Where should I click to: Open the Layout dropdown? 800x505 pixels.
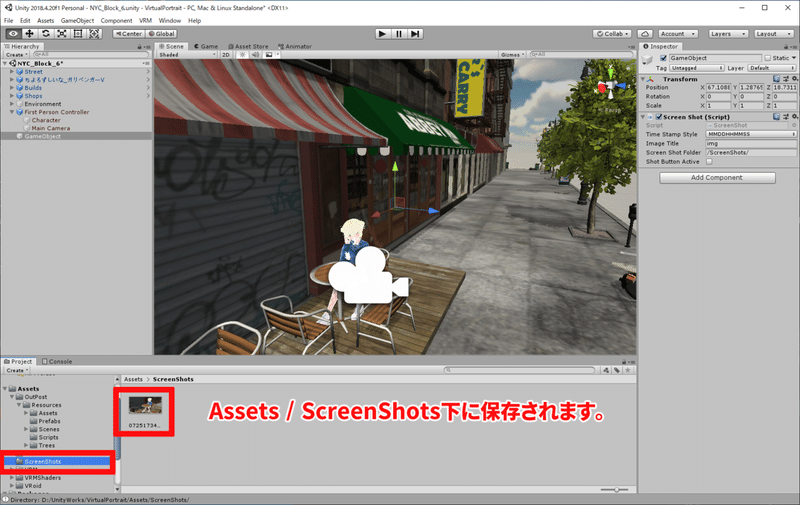pyautogui.click(x=774, y=34)
